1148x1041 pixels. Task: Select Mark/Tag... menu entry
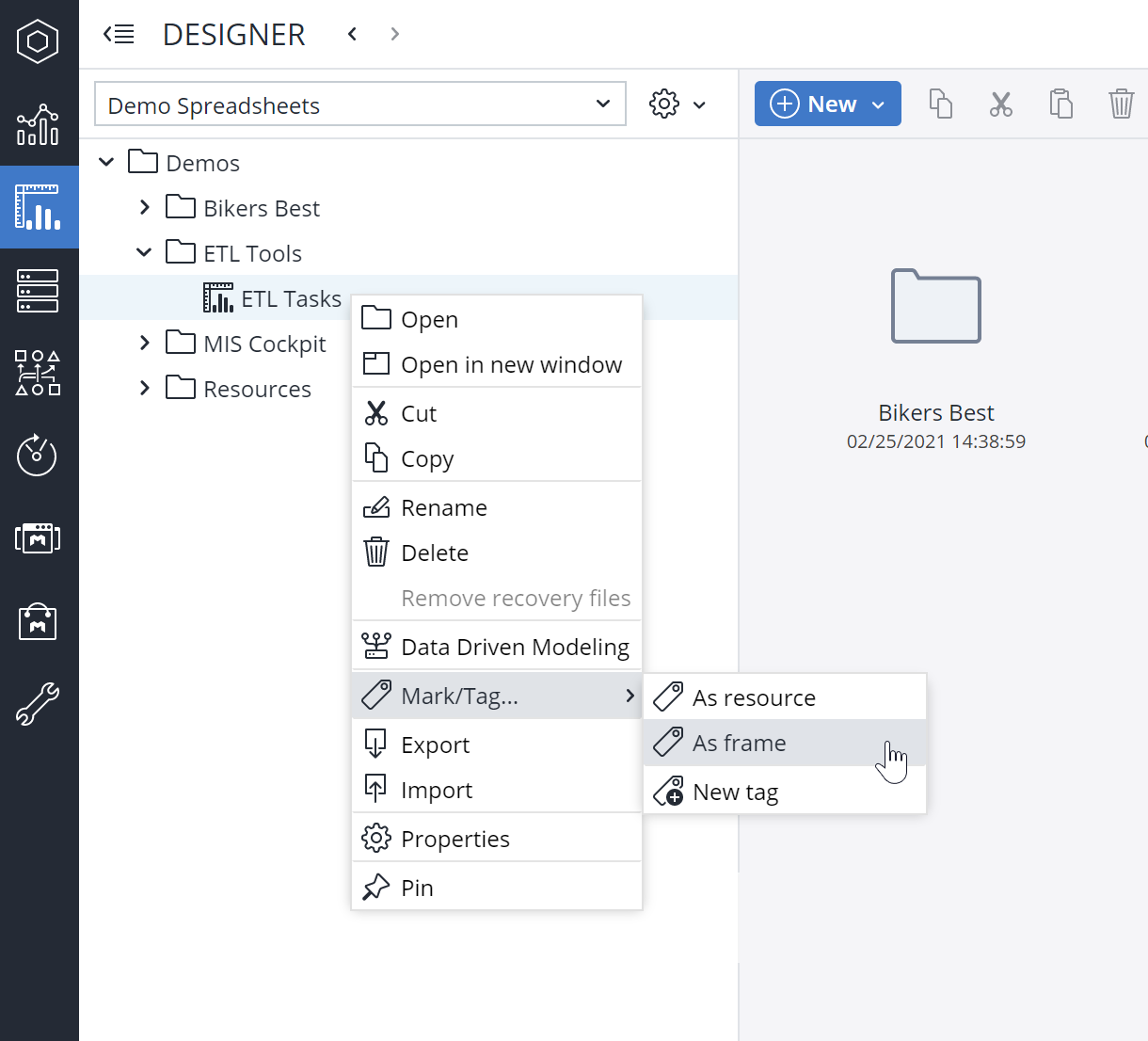[497, 696]
